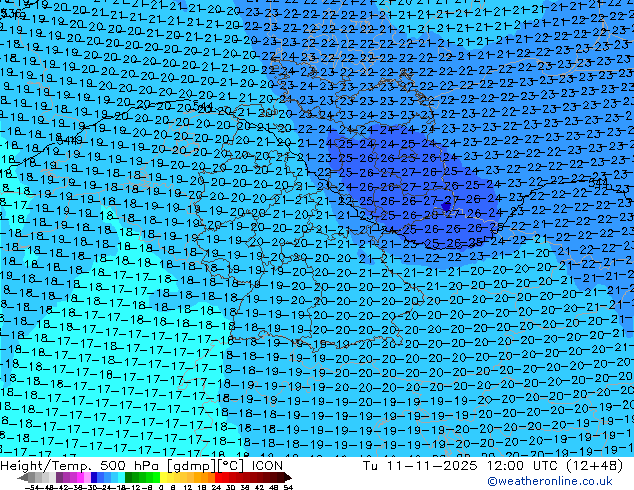Click the gray left arrow of the color scale
Viewport: 634px width, 490px height.
click(23, 478)
